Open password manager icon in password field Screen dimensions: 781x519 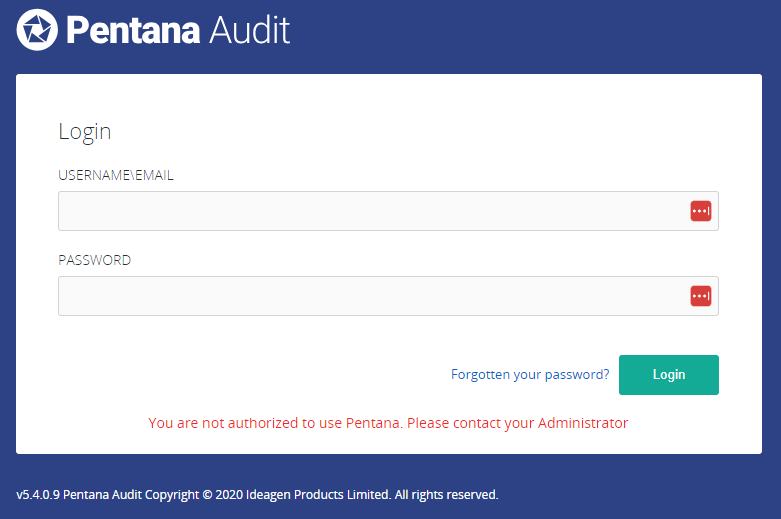(700, 296)
